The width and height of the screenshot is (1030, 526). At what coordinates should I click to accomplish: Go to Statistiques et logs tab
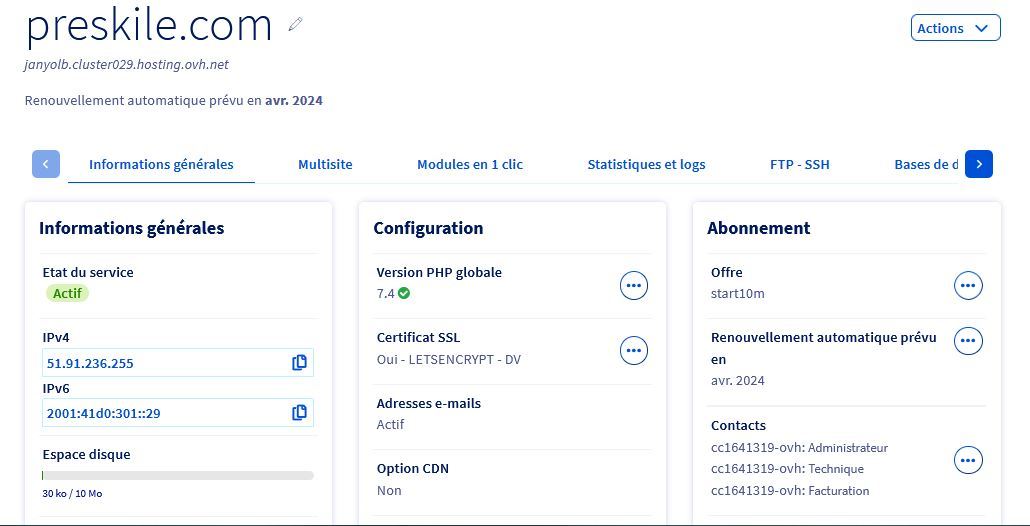coord(646,164)
